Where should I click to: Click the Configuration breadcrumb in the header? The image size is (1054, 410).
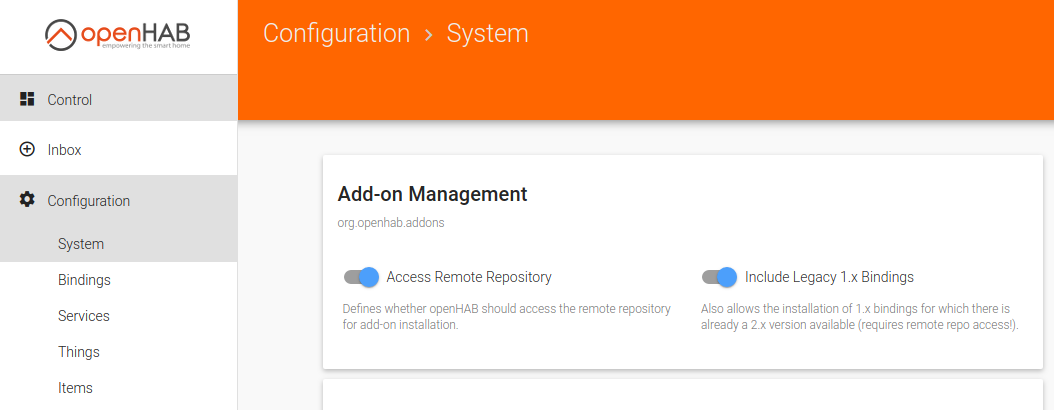point(336,34)
